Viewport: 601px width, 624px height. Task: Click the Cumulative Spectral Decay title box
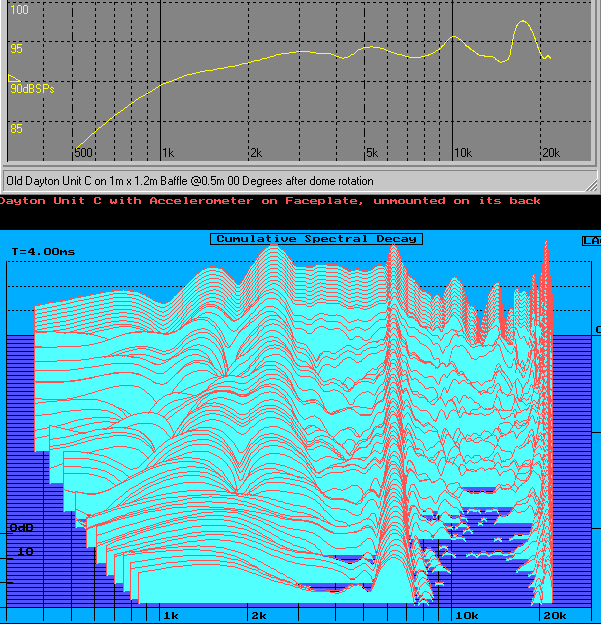coord(316,239)
